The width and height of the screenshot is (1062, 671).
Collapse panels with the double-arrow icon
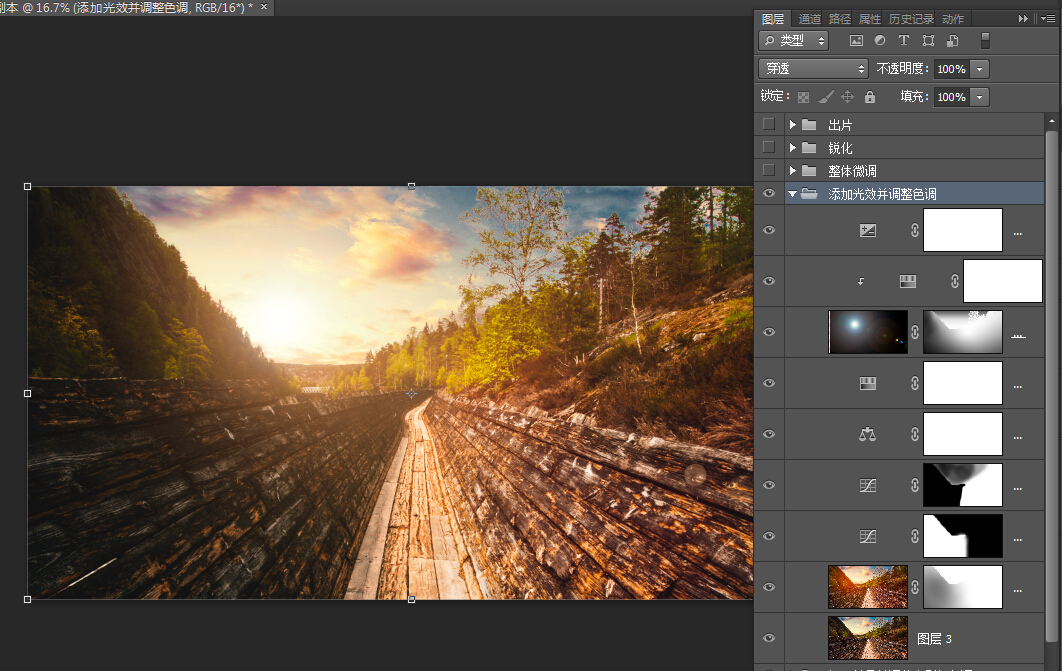1023,19
